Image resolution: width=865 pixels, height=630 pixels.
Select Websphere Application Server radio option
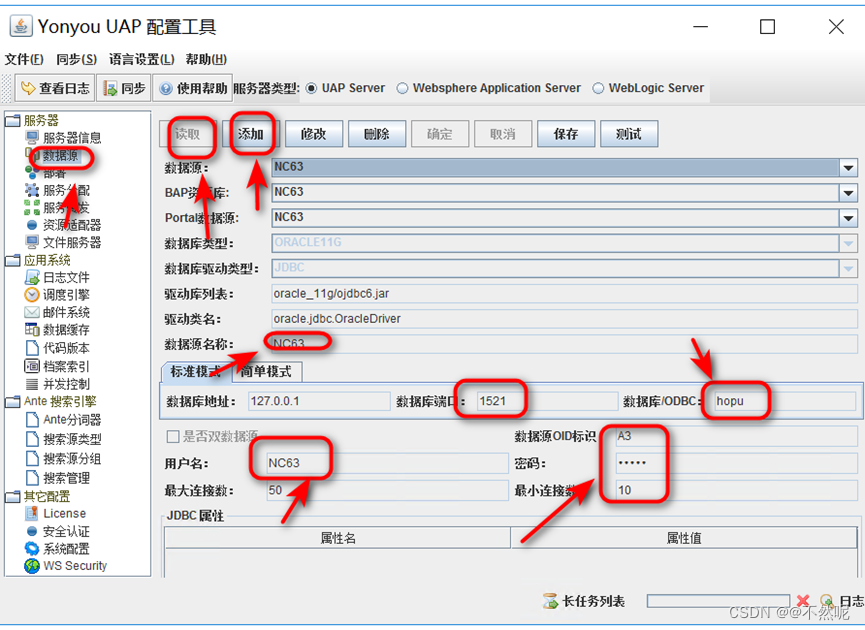click(x=403, y=88)
